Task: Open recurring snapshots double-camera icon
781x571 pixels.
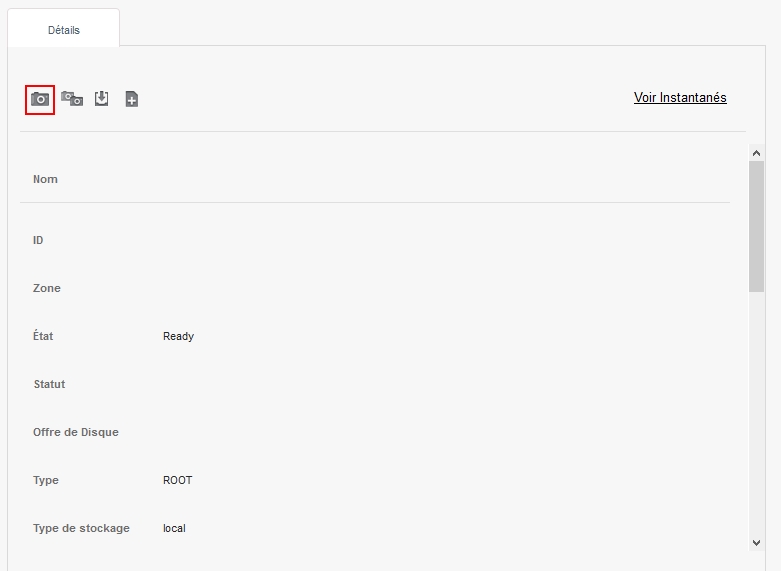Action: coord(72,99)
